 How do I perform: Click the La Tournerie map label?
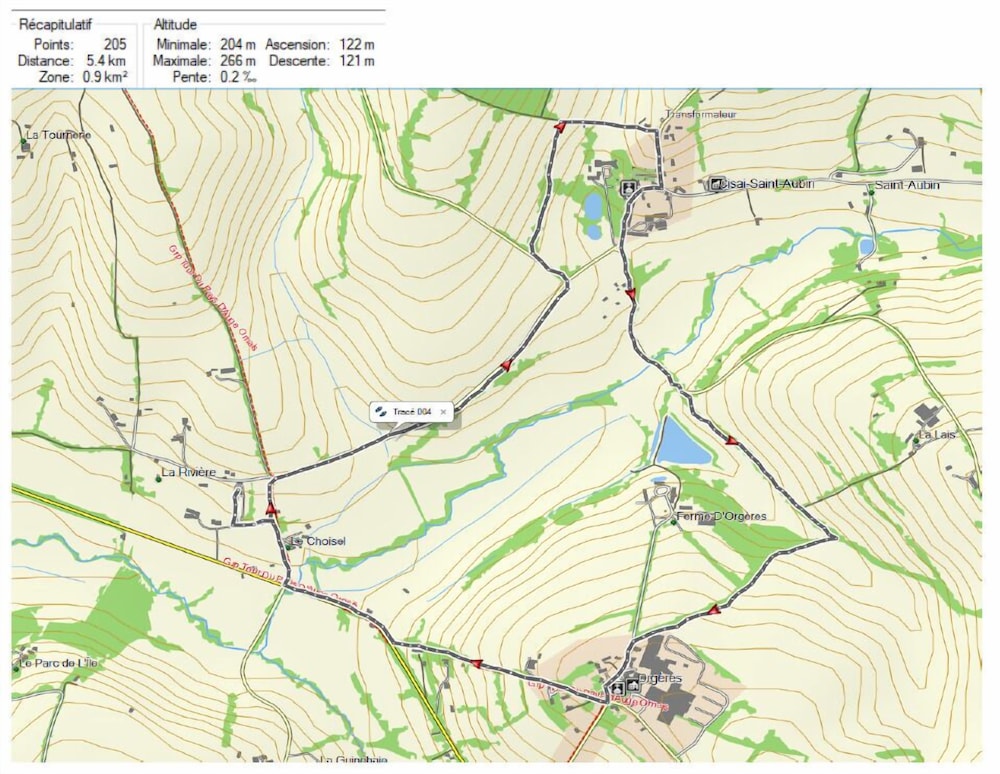coord(59,135)
